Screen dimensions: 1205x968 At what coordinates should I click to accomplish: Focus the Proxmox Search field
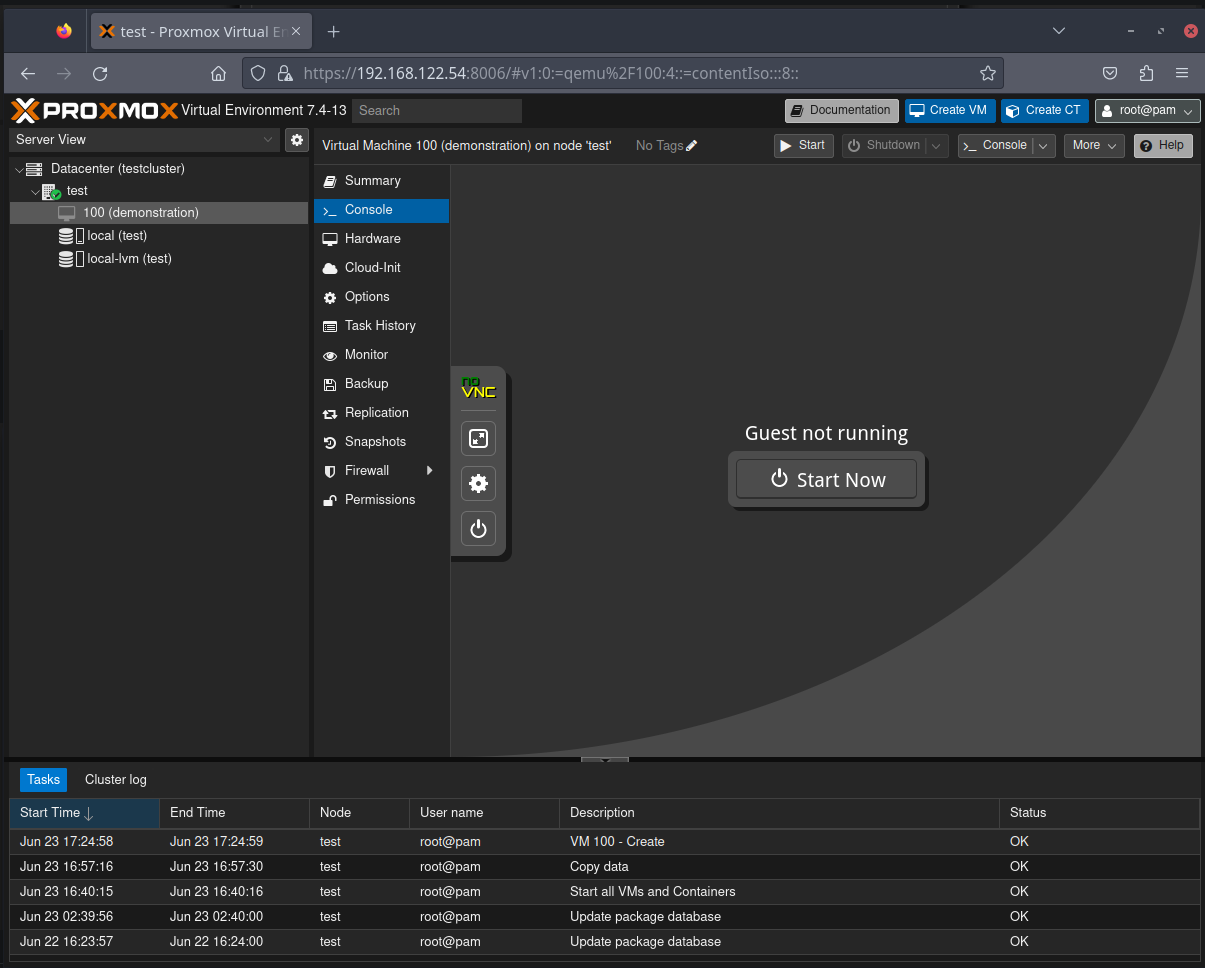pos(438,111)
